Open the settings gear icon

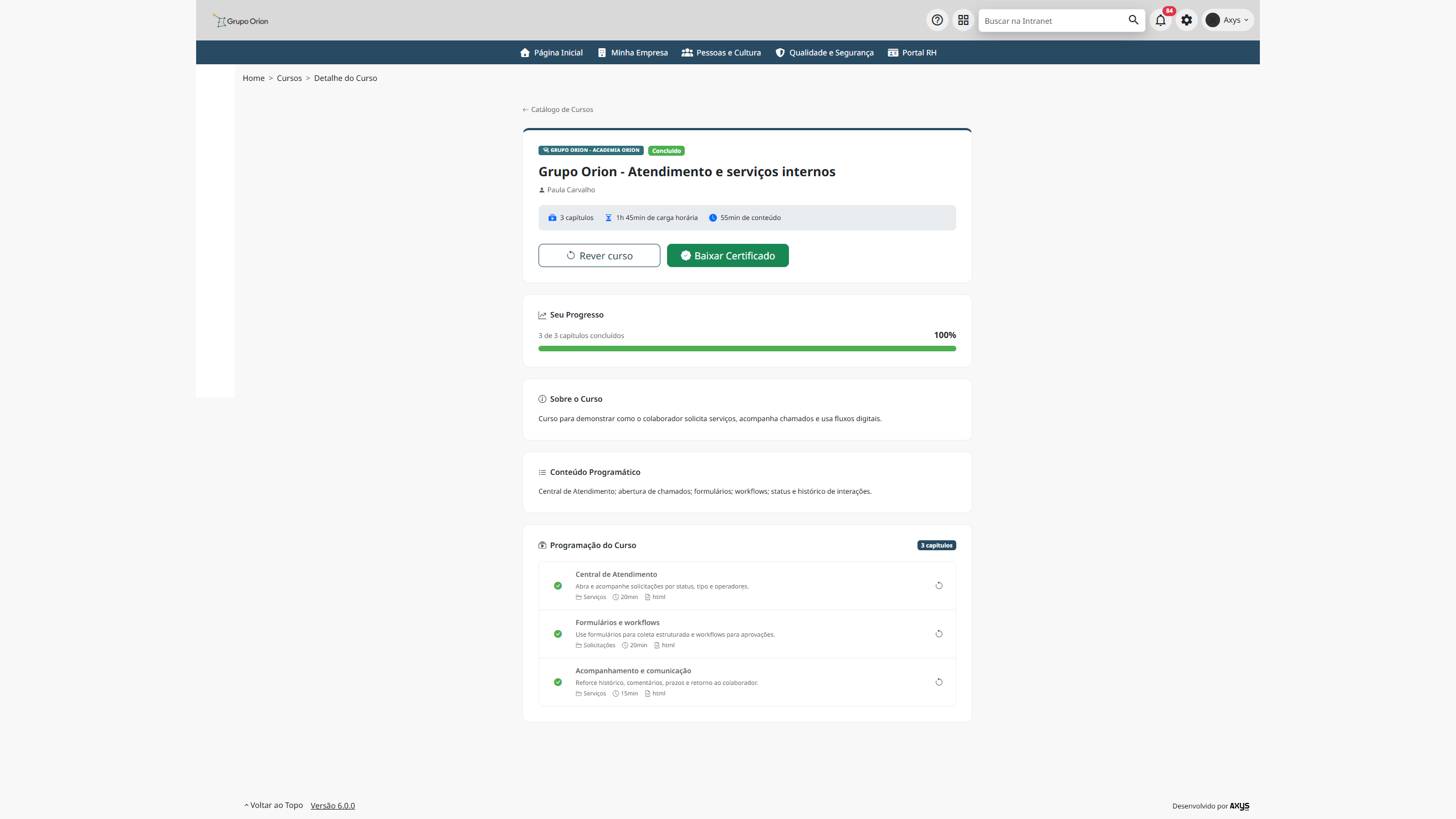[x=1186, y=21]
